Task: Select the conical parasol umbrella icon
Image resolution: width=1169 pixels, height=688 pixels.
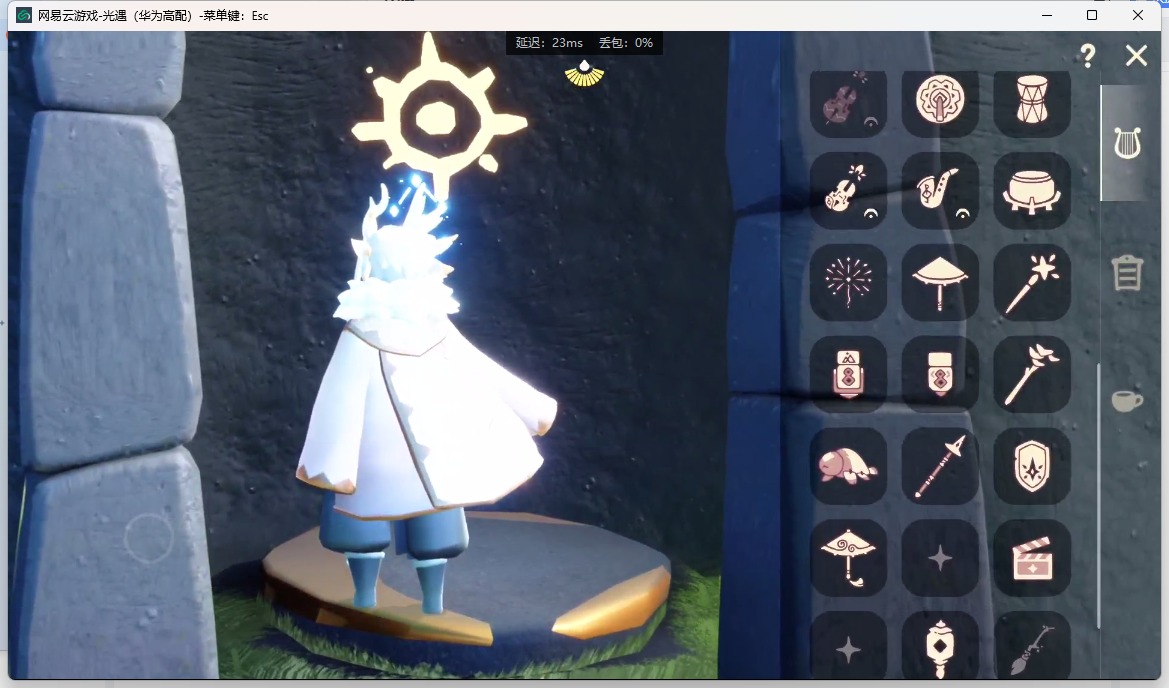Action: point(940,282)
